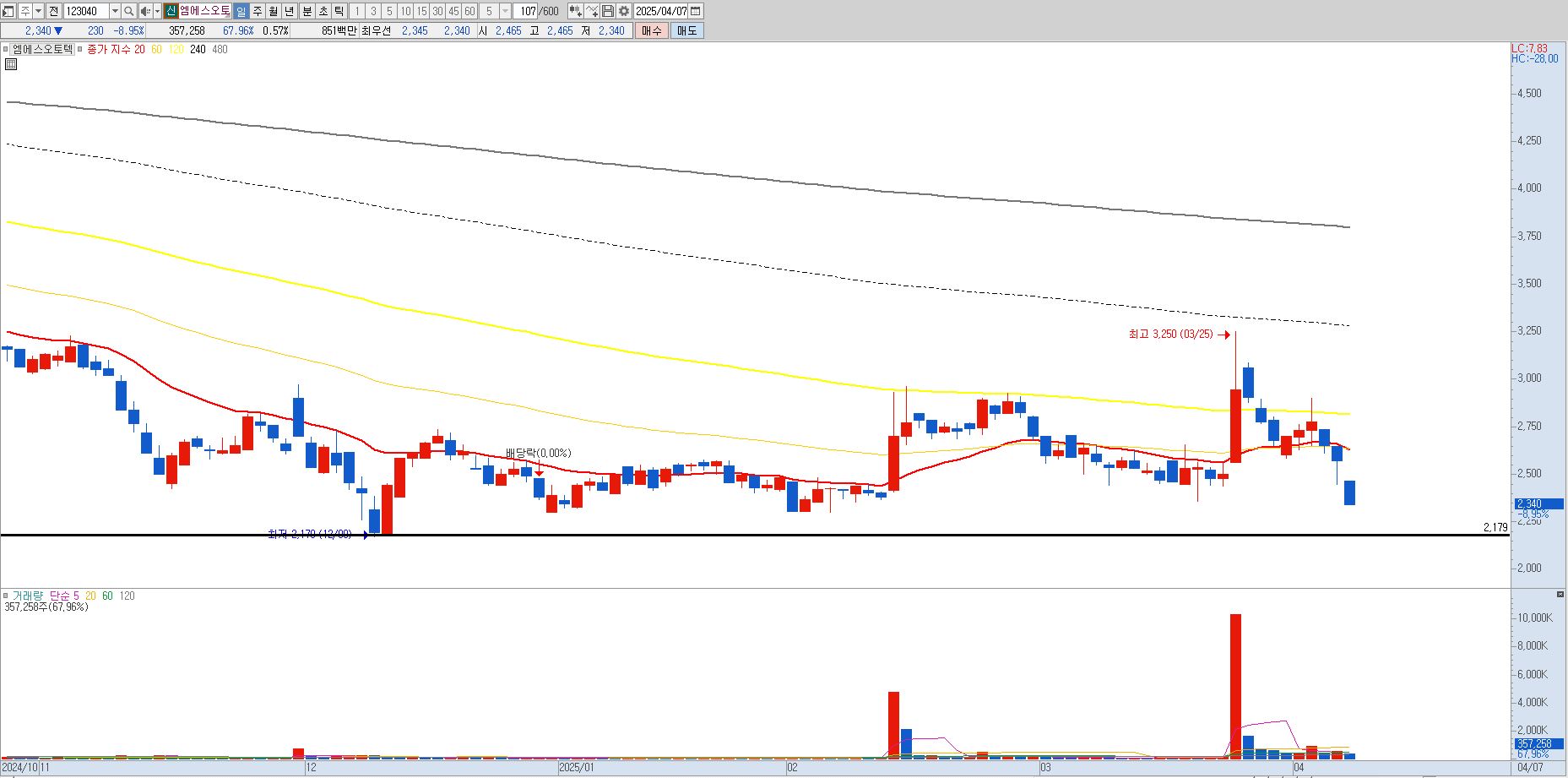Select the 60 minute interval button
Image resolution: width=1568 pixels, height=778 pixels.
[469, 11]
